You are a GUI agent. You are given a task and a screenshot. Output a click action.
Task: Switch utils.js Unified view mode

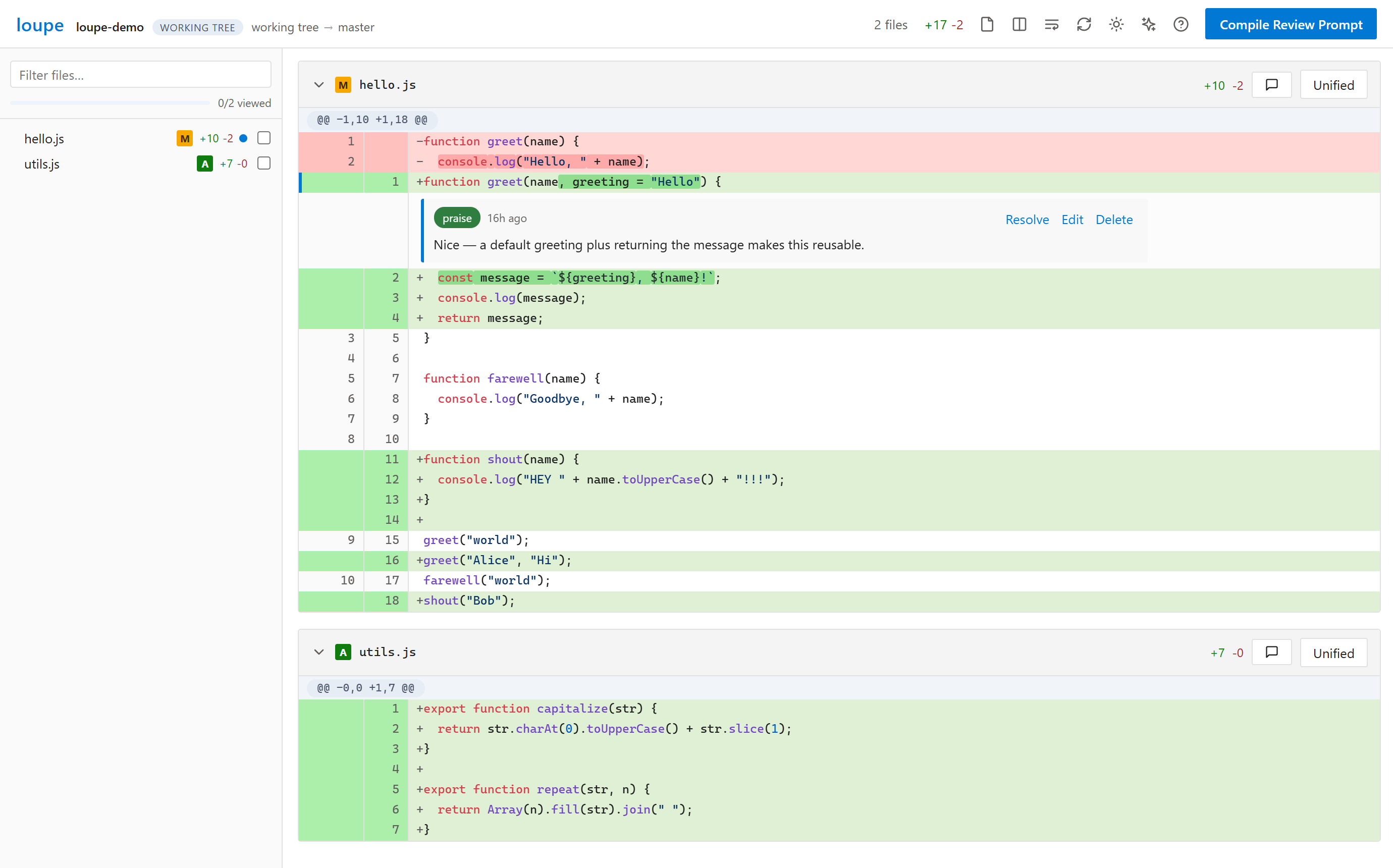coord(1333,653)
